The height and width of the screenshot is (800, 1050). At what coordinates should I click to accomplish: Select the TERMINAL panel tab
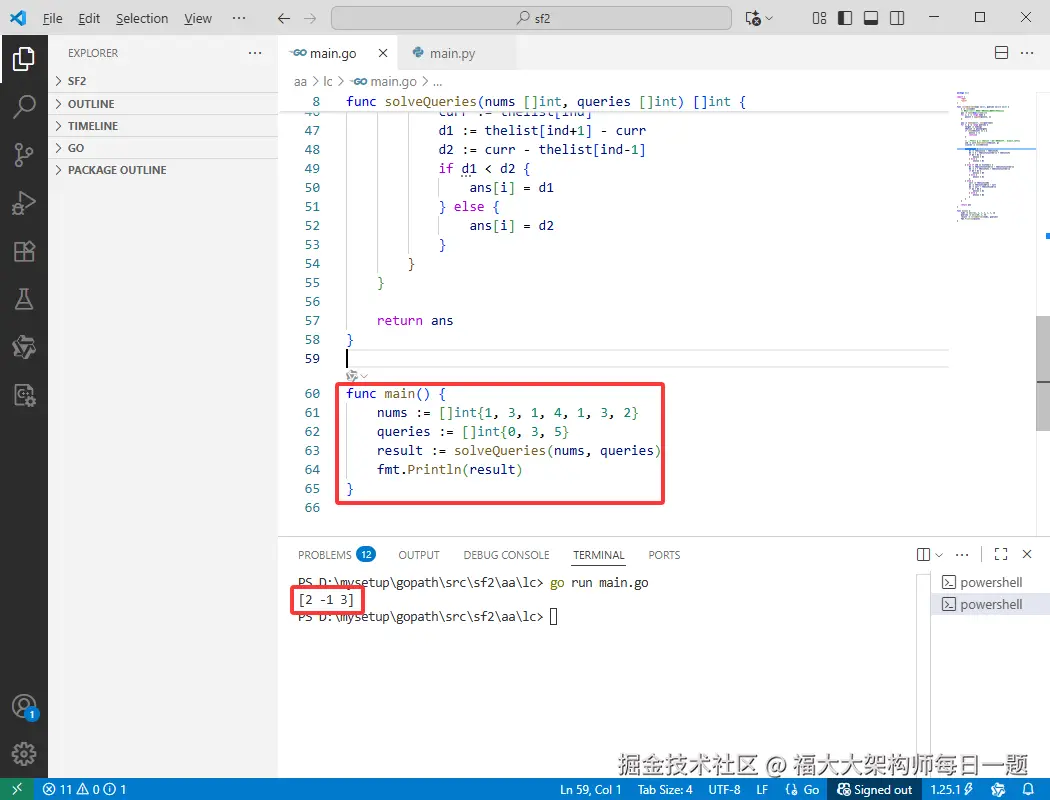click(599, 555)
